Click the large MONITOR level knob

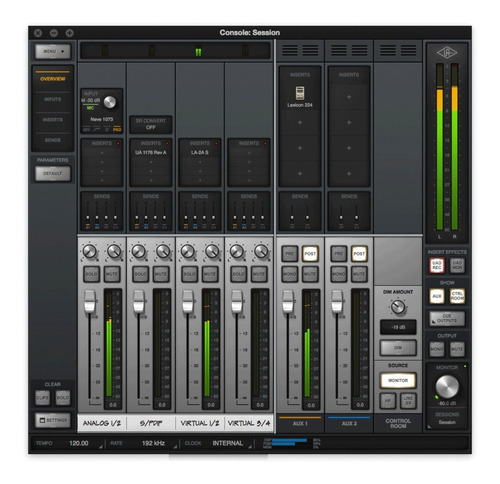point(447,387)
